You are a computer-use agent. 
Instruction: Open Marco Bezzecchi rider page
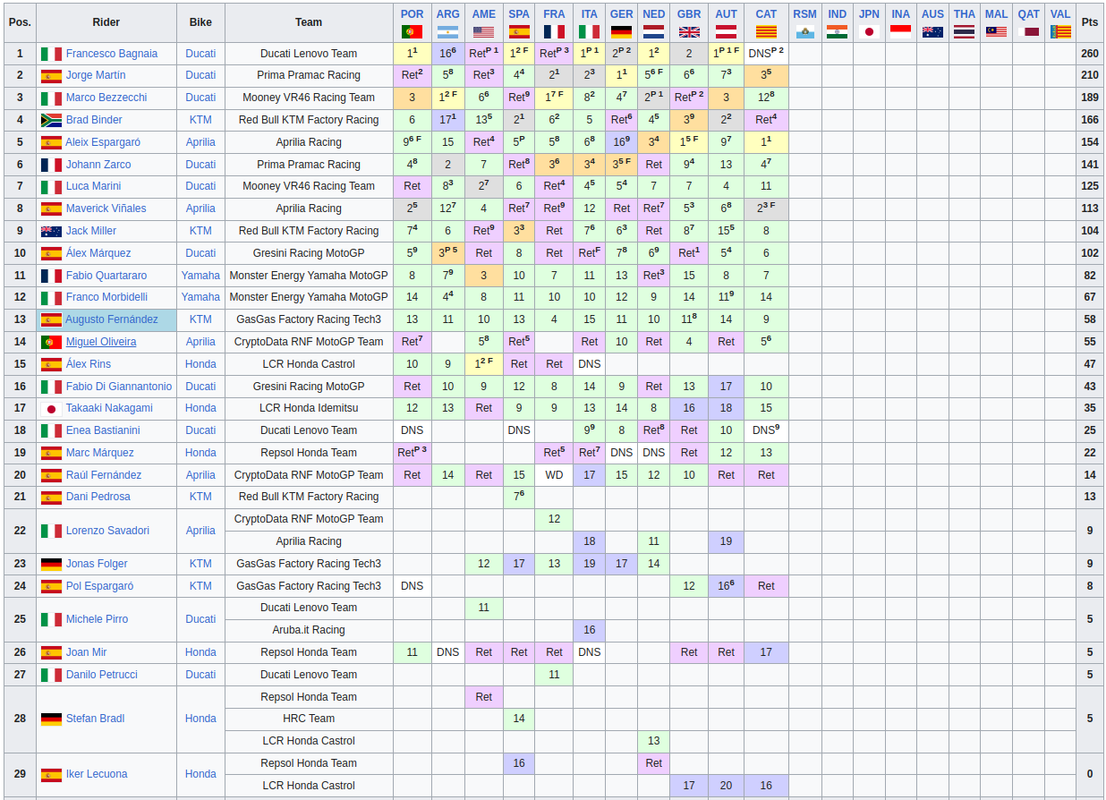coord(107,97)
